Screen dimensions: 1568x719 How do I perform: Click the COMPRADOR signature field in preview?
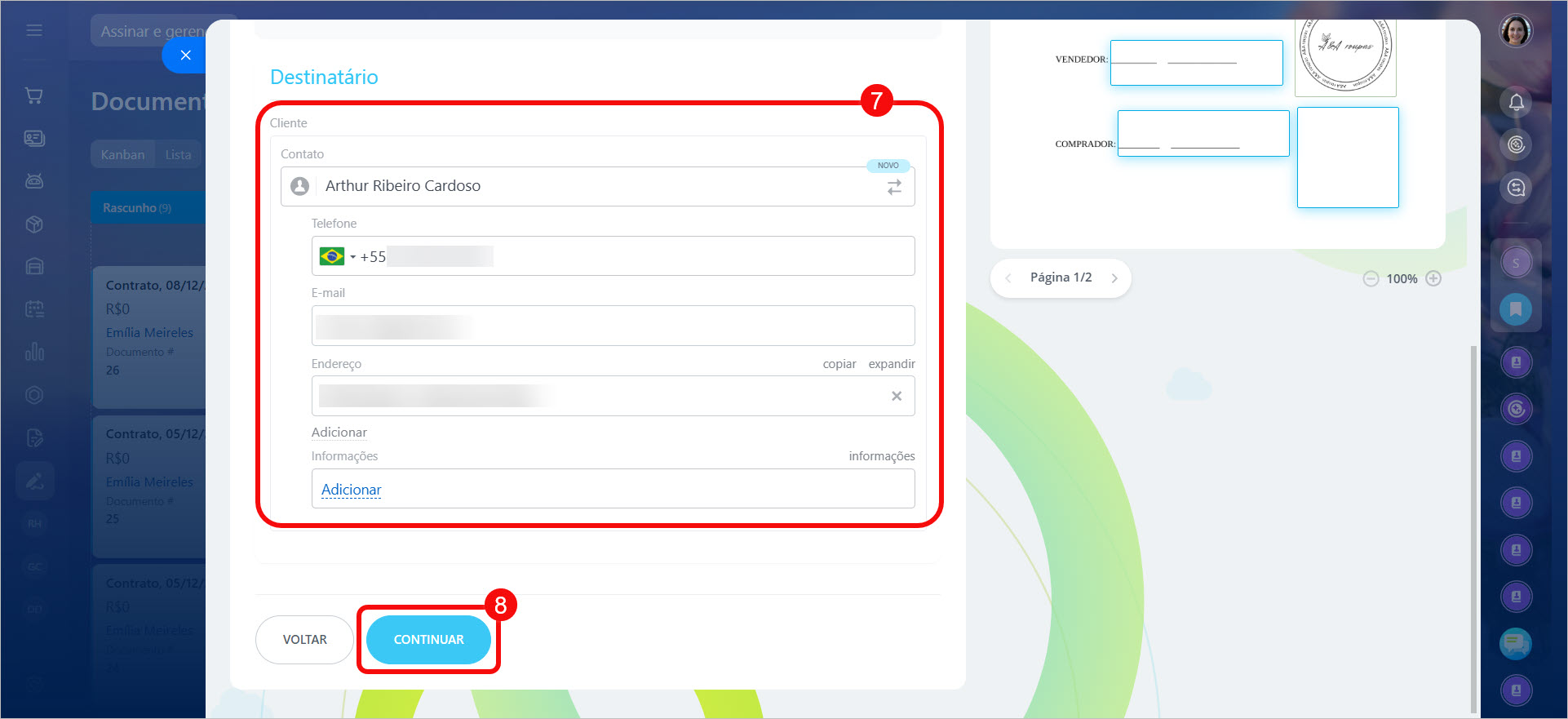[x=1203, y=133]
